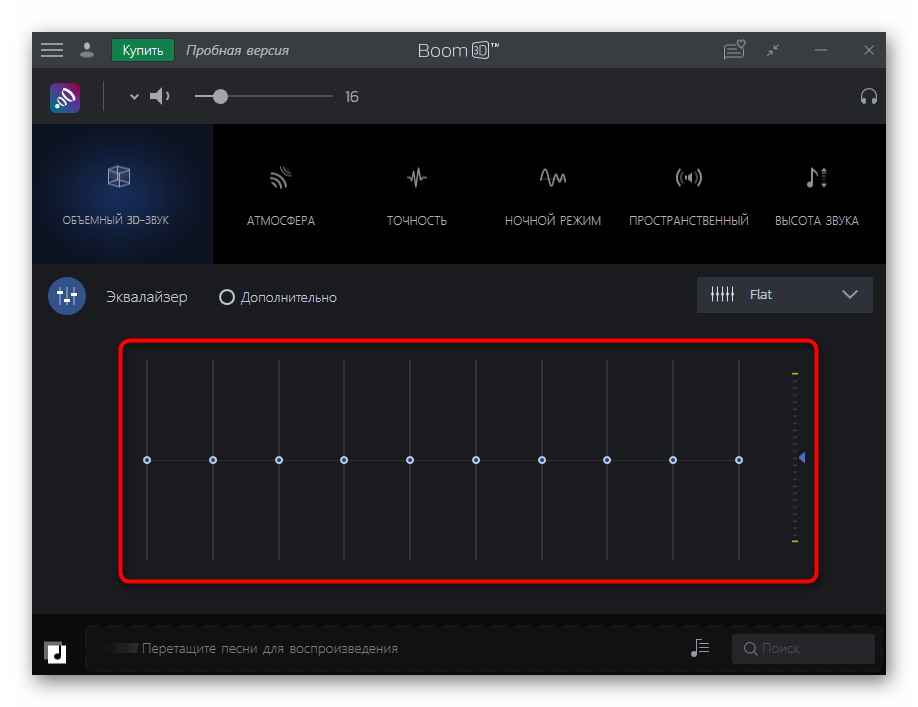Select the Точность effect tab
This screenshot has height=707, width=918.
click(416, 194)
